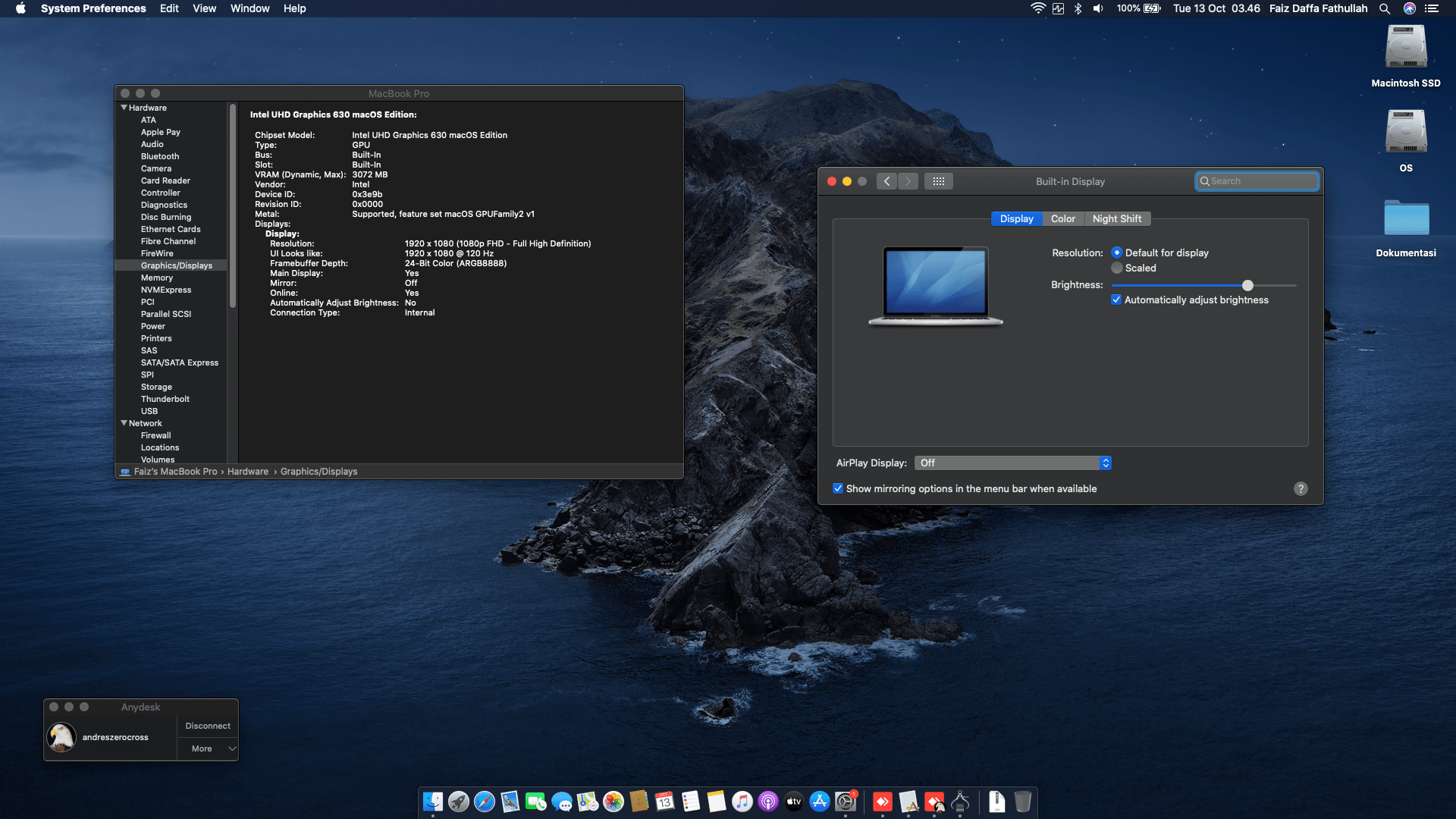The image size is (1456, 819).
Task: Open FaceTime from the Dock
Action: (x=536, y=802)
